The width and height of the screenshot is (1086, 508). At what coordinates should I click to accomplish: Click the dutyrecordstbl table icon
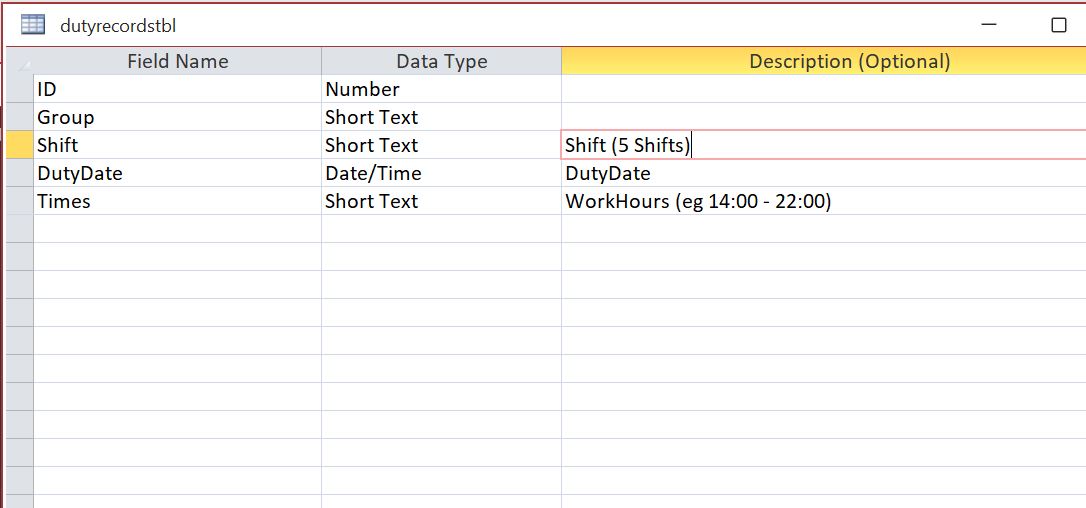(33, 25)
